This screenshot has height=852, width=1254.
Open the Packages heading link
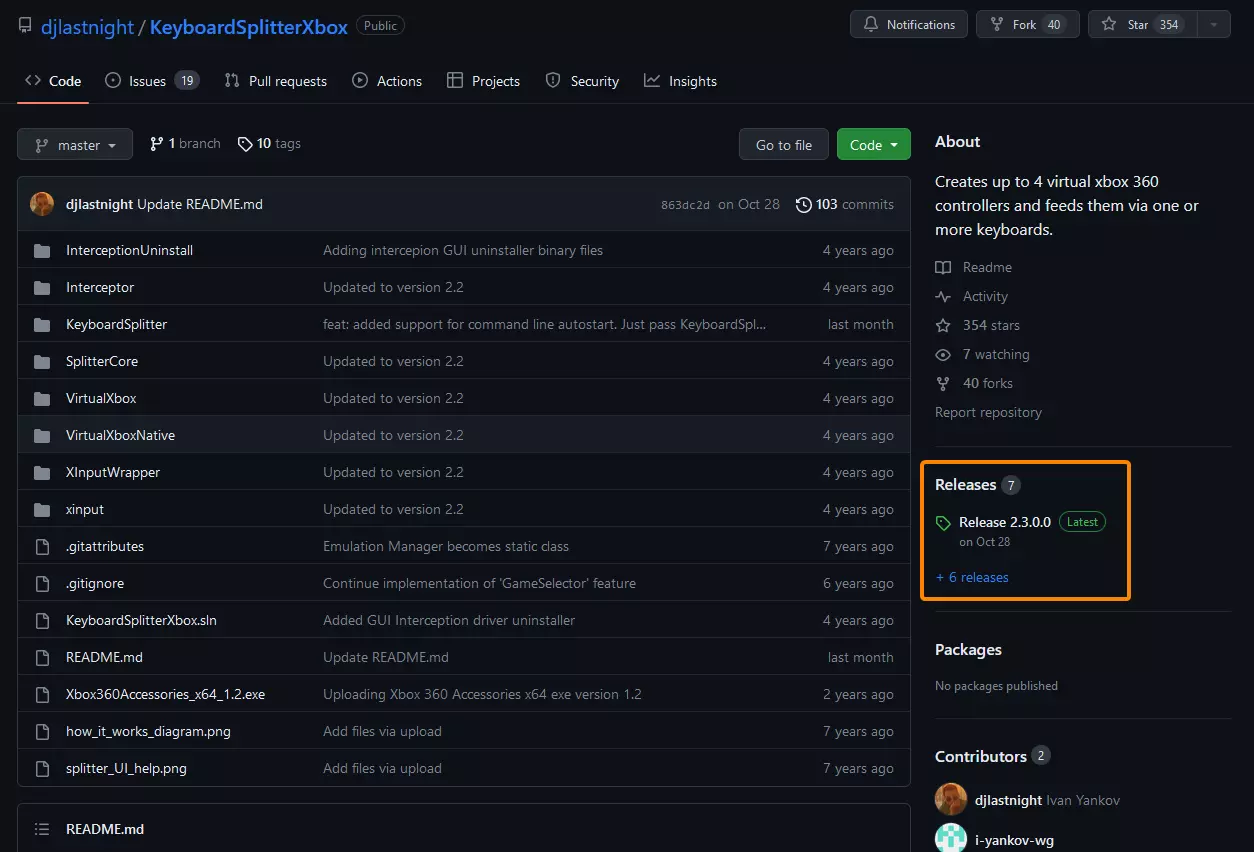point(968,650)
